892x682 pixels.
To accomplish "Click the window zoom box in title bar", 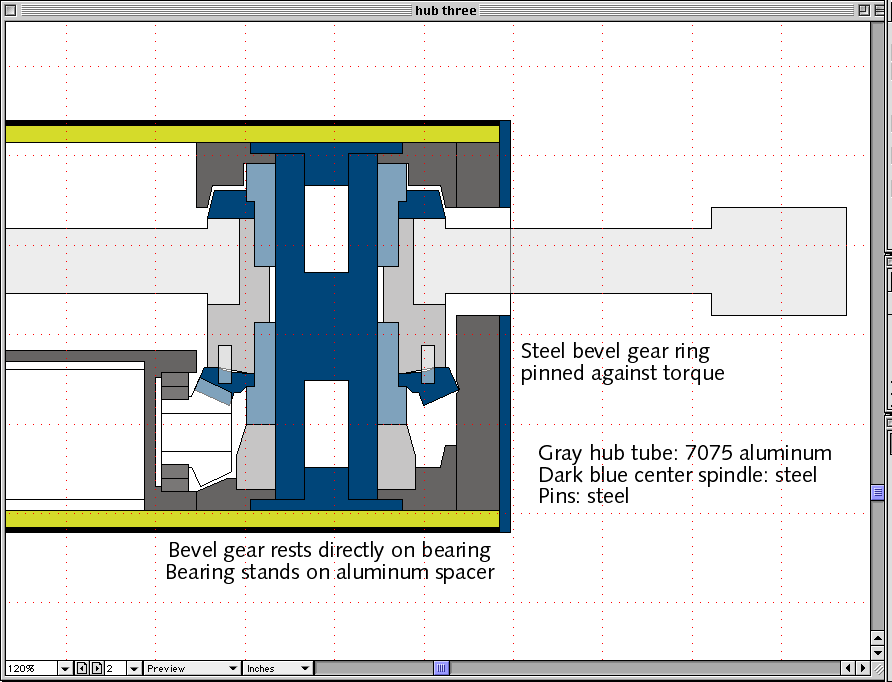I will [864, 10].
